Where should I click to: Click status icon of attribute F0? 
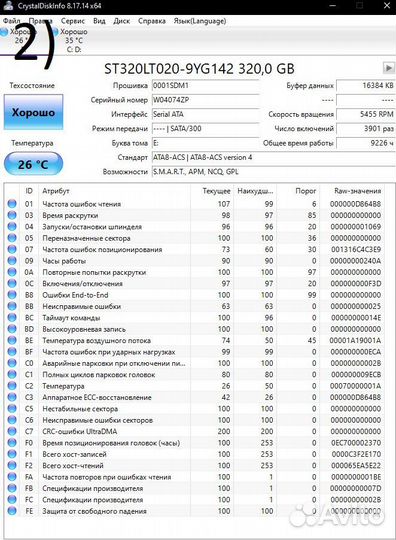pos(12,442)
